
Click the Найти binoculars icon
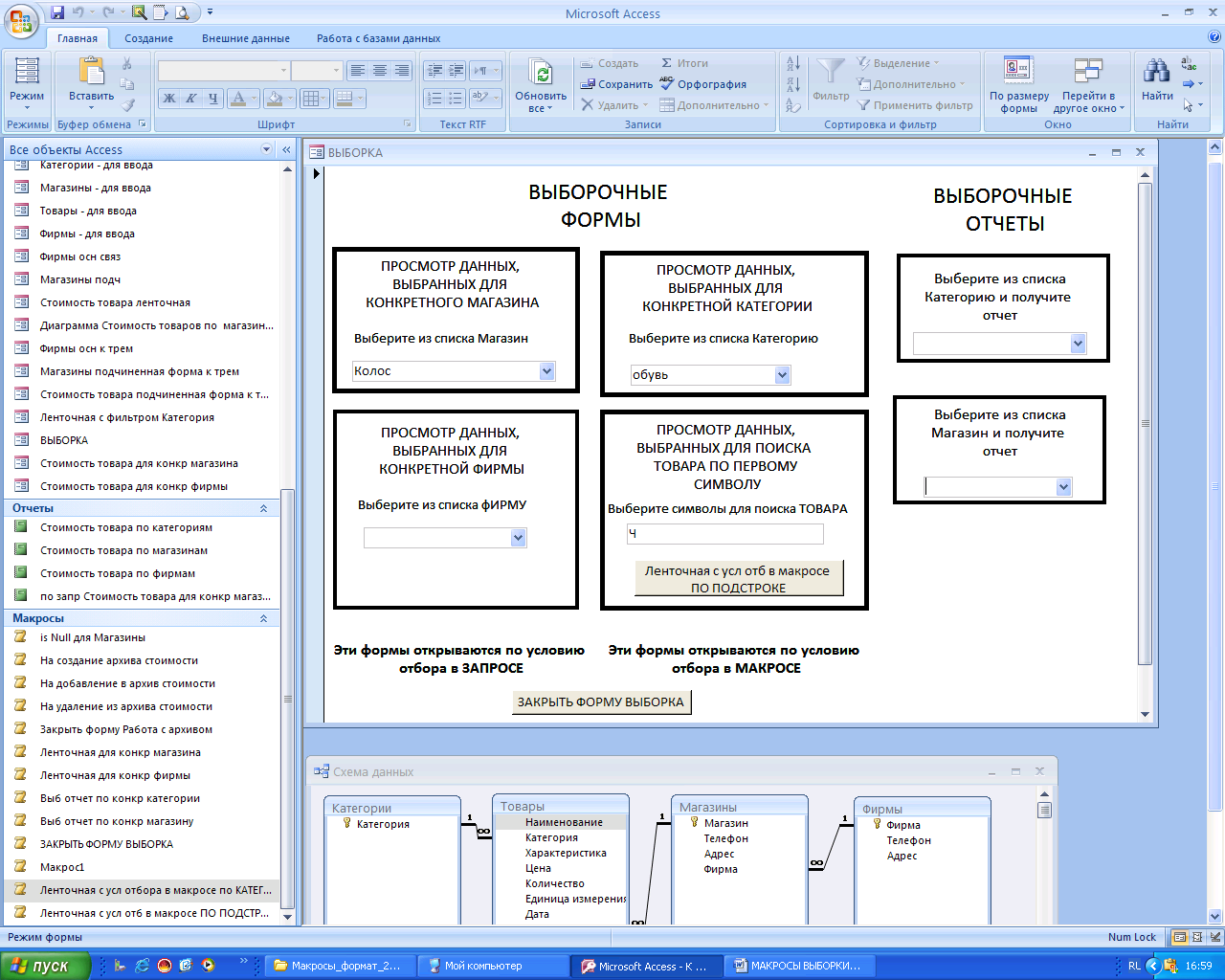pyautogui.click(x=1157, y=71)
